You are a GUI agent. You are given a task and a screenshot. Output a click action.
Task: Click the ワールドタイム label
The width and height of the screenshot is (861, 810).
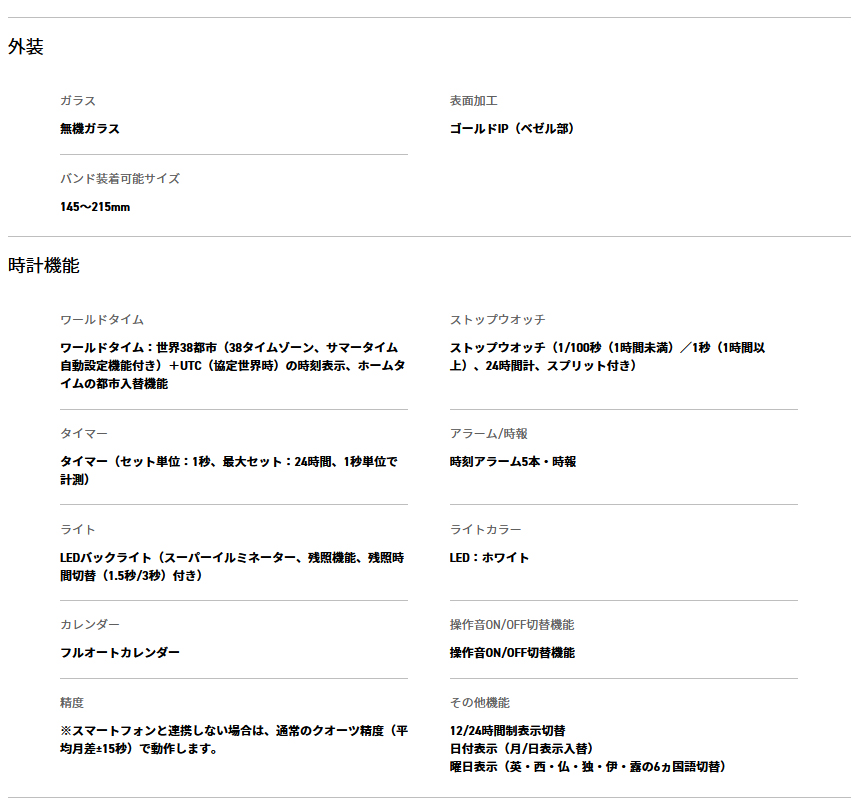coord(102,320)
